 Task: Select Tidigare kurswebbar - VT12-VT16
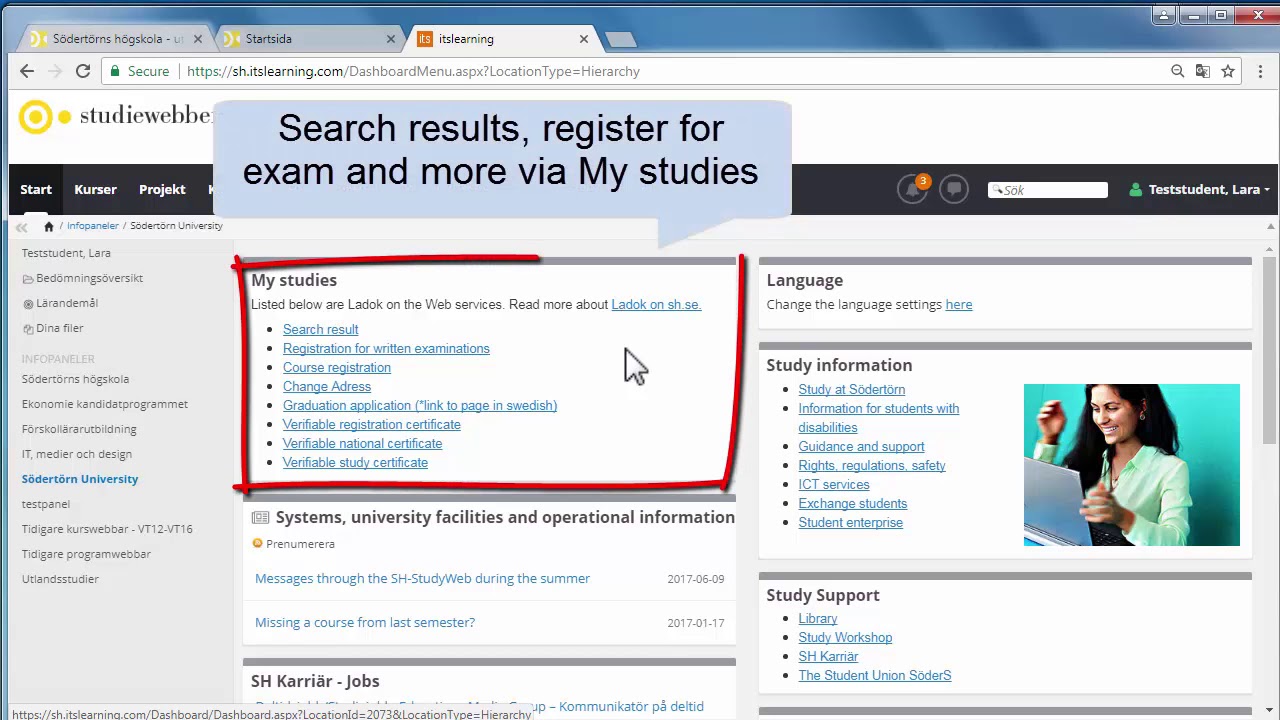107,529
